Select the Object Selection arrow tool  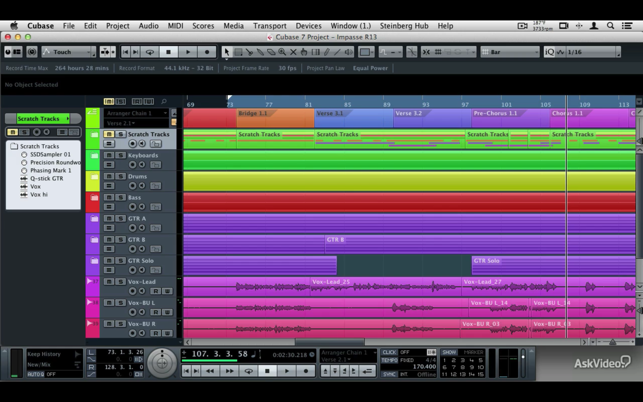[x=226, y=51]
